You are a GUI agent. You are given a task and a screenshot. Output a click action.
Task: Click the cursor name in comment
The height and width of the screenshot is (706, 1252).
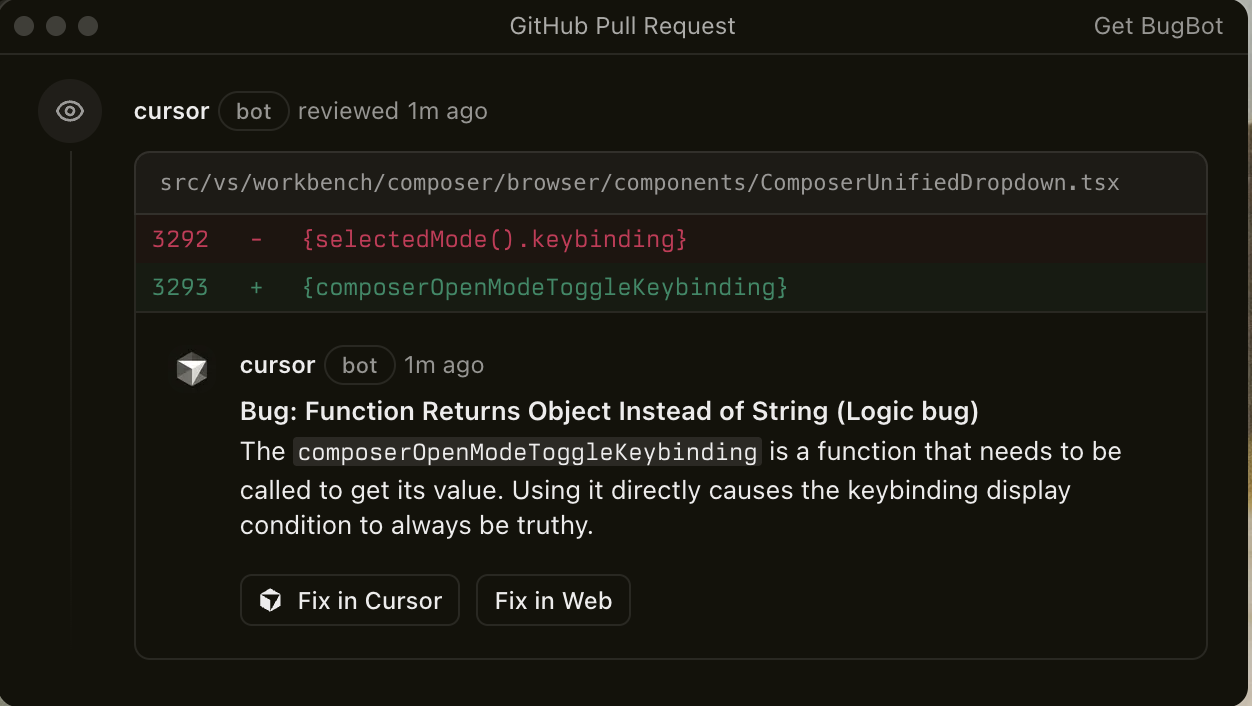(277, 365)
